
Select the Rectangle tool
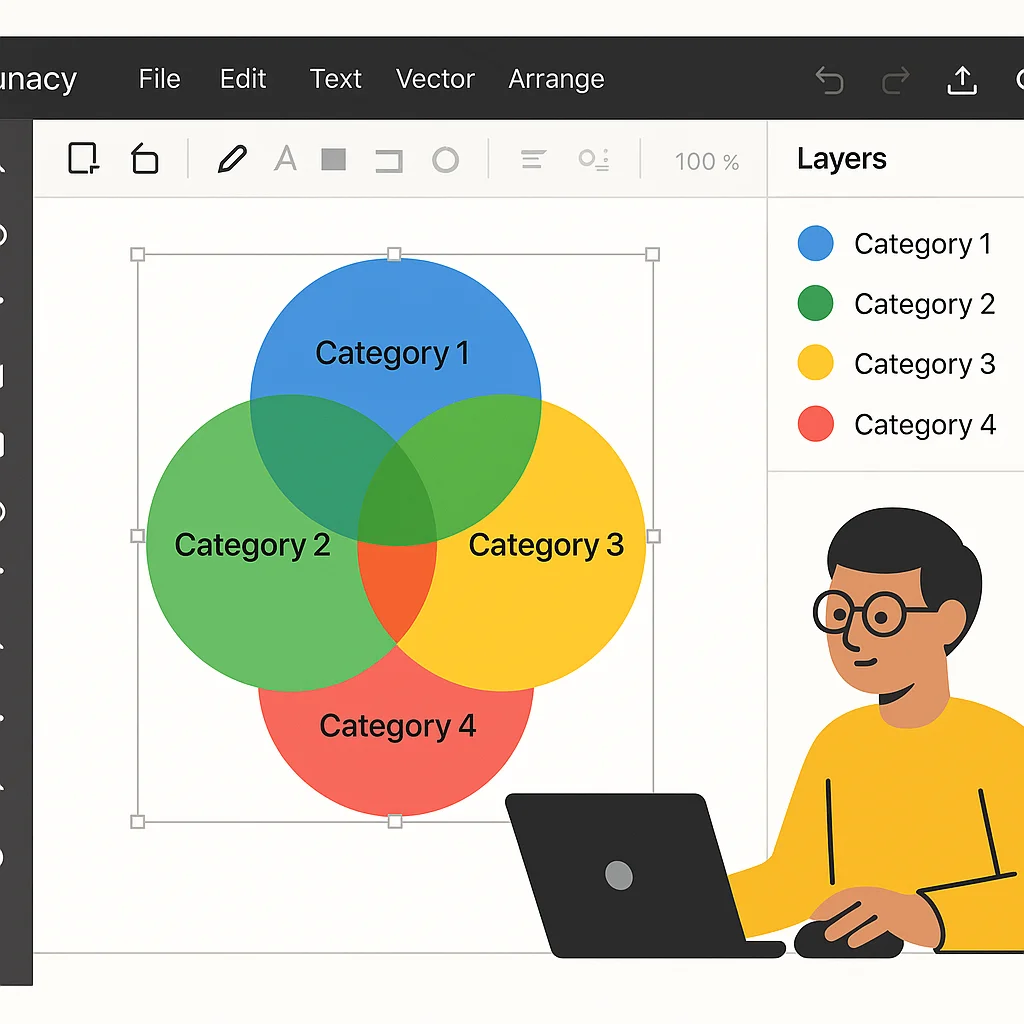click(x=333, y=159)
